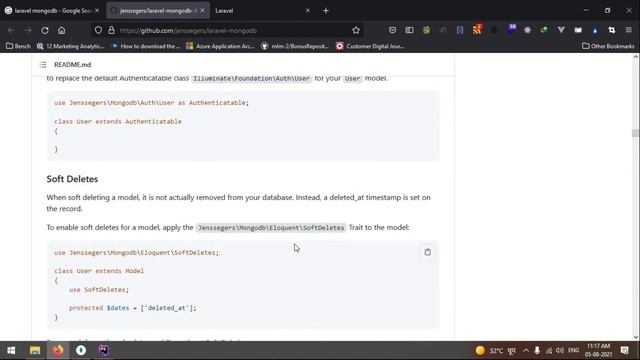
Task: Click the README.md file header
Action: click(73, 64)
